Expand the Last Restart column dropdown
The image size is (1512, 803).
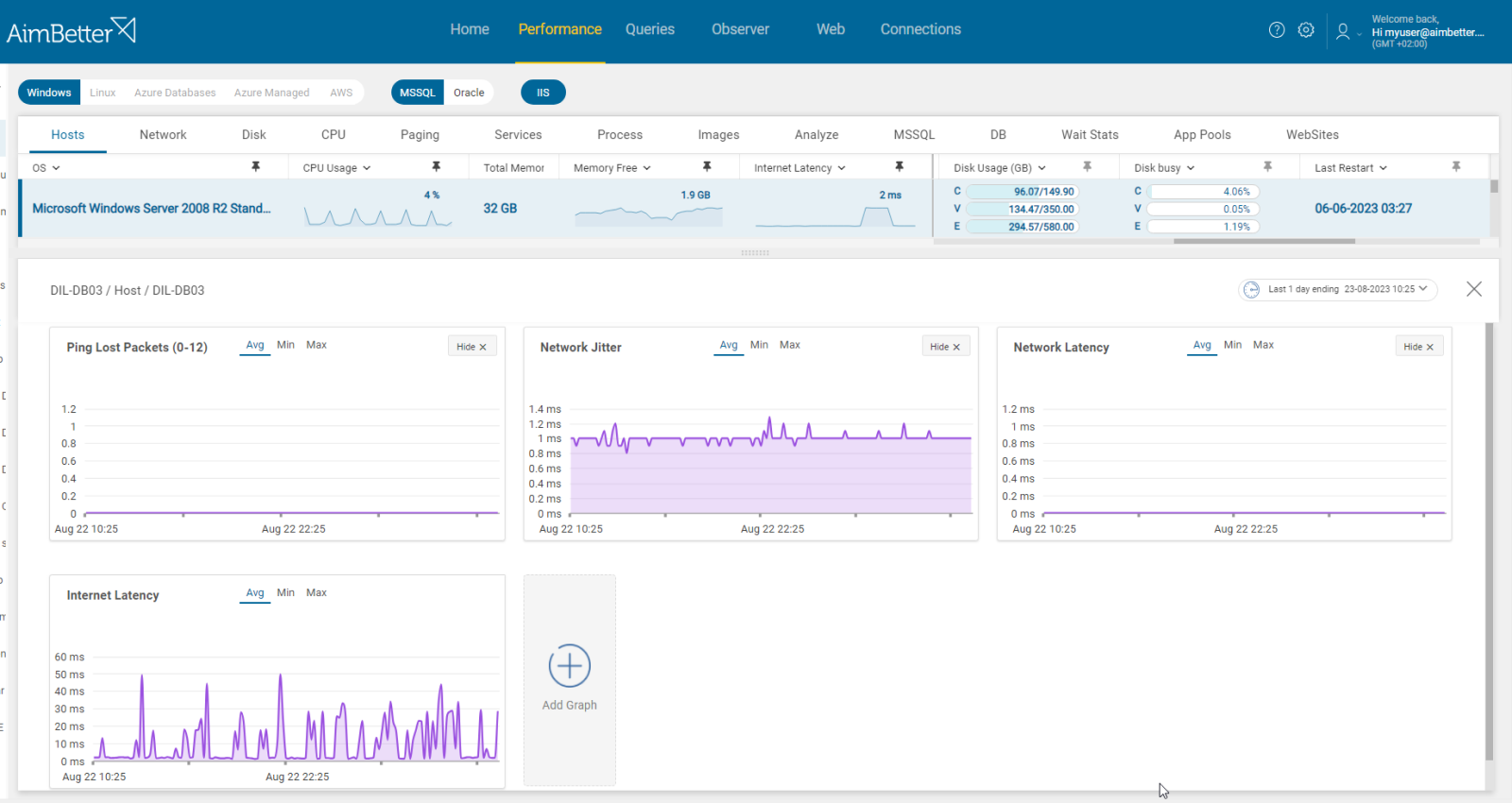tap(1383, 168)
